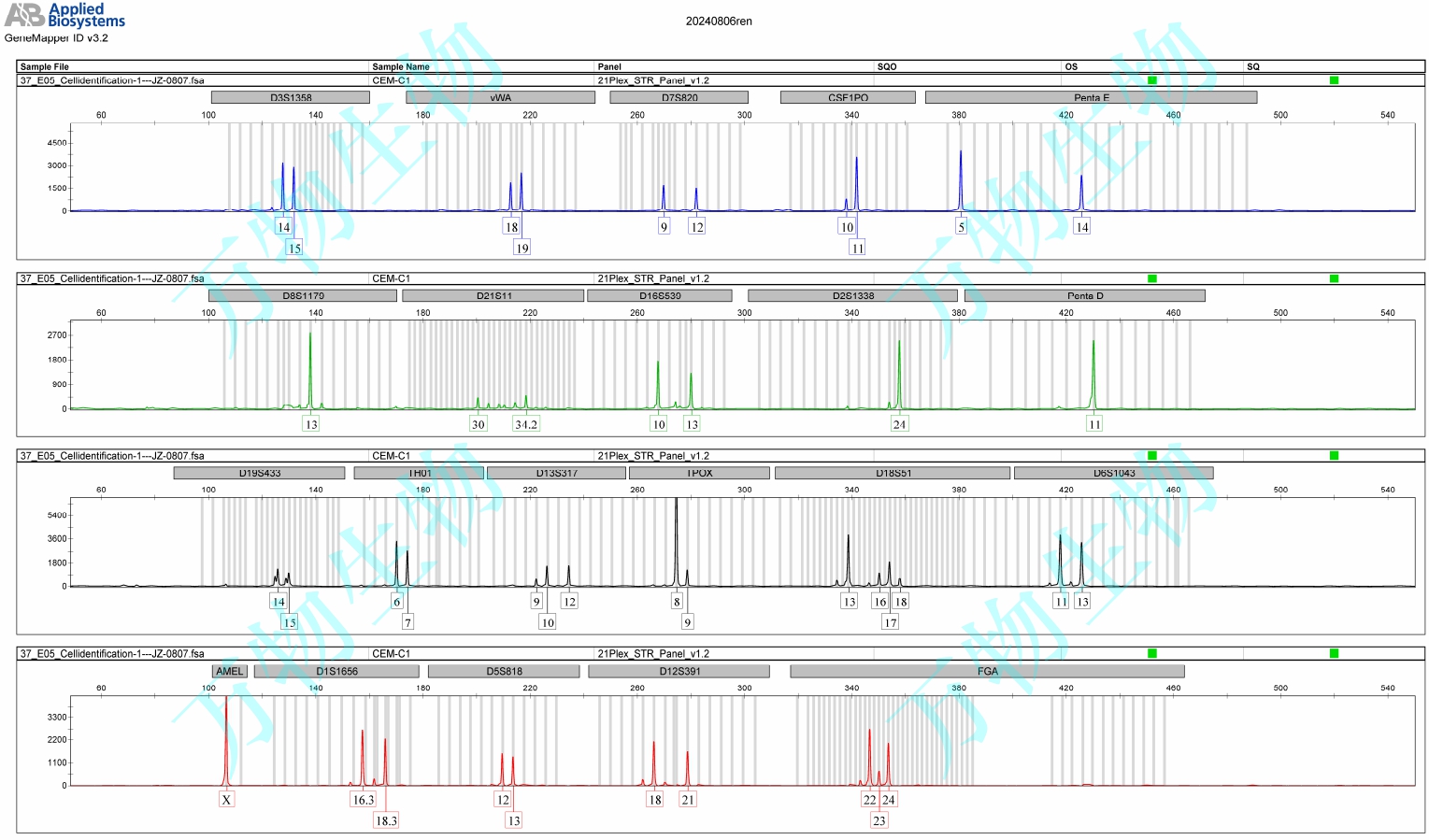Select the D18S51 locus header bar
Screen dimensions: 1429x840
[x=893, y=473]
